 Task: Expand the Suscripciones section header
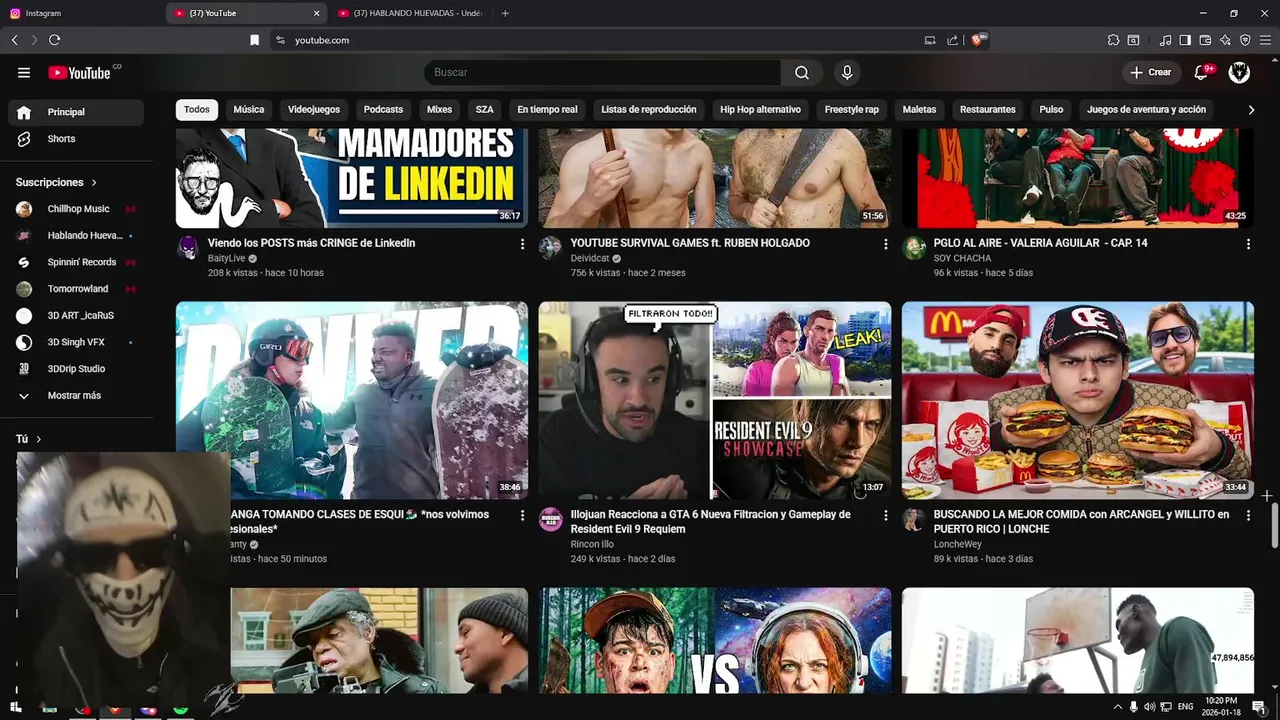57,183
